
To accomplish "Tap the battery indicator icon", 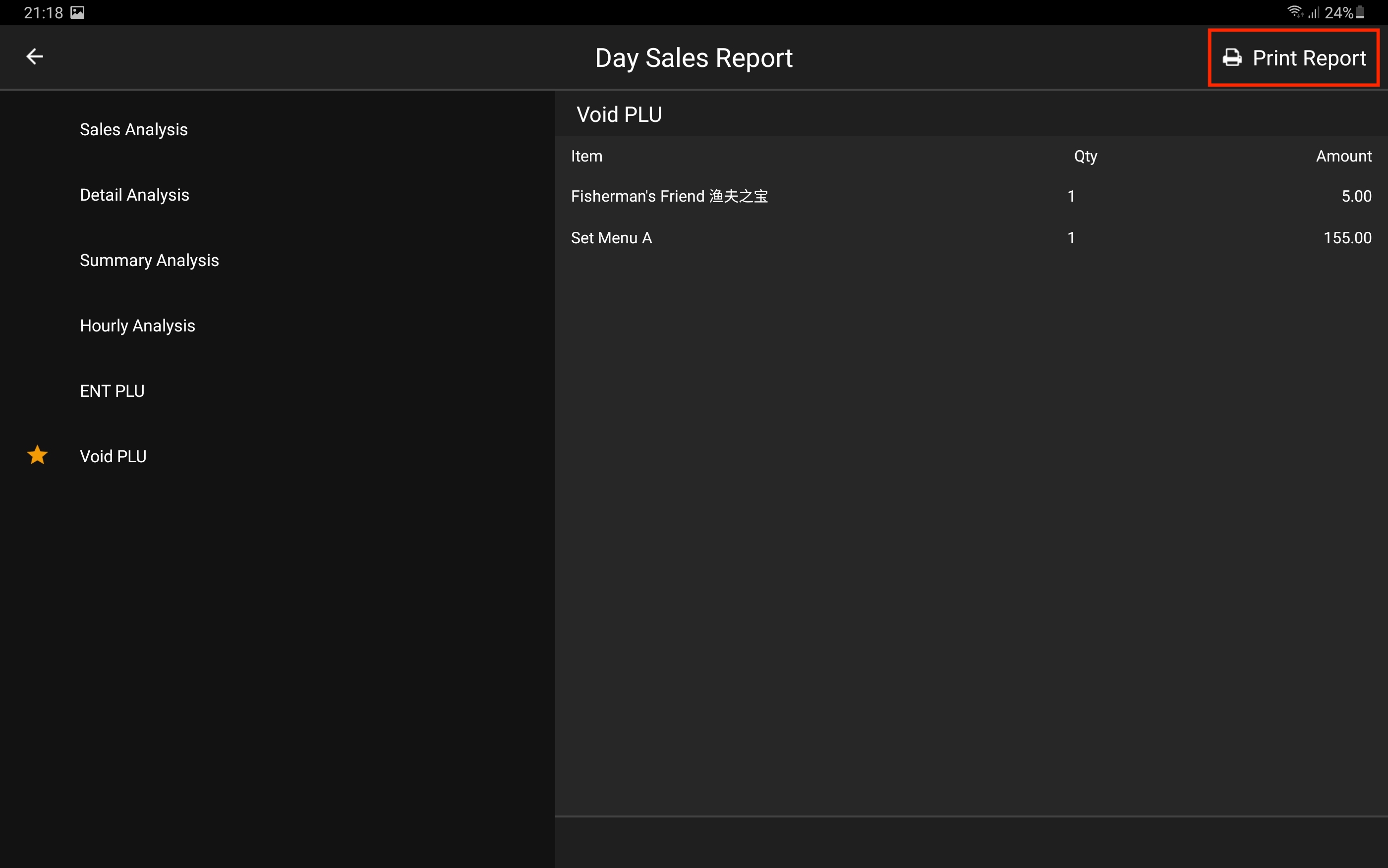I will tap(1360, 12).
